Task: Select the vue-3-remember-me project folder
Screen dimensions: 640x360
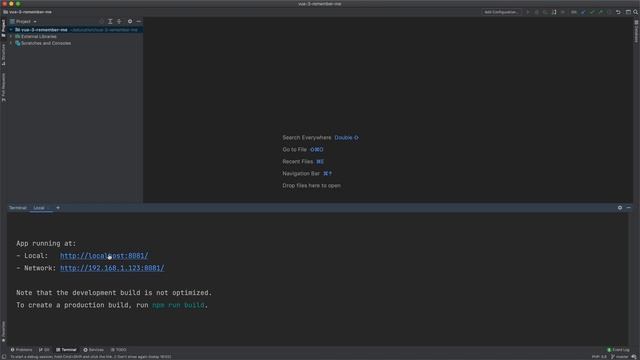Action: point(44,30)
